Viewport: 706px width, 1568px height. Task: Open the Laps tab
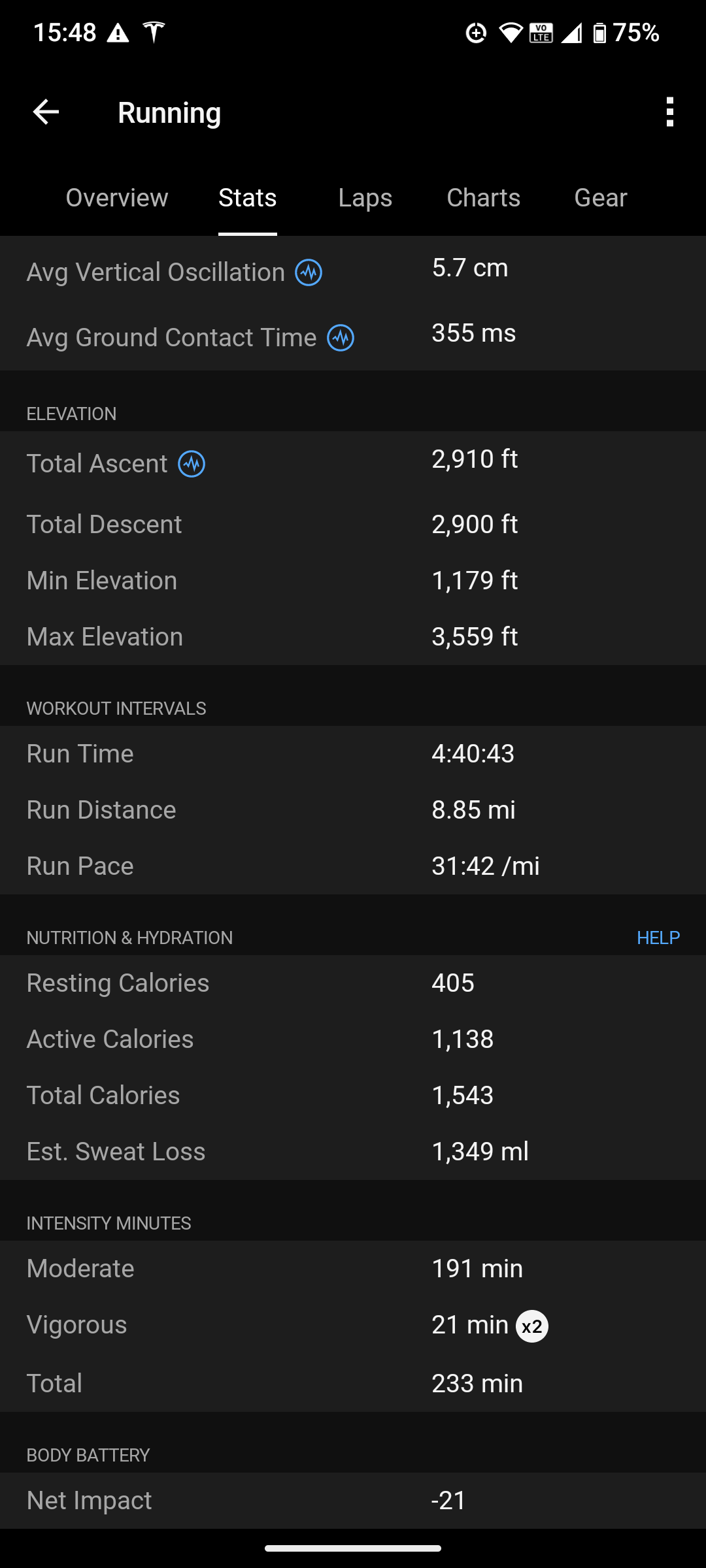click(365, 197)
